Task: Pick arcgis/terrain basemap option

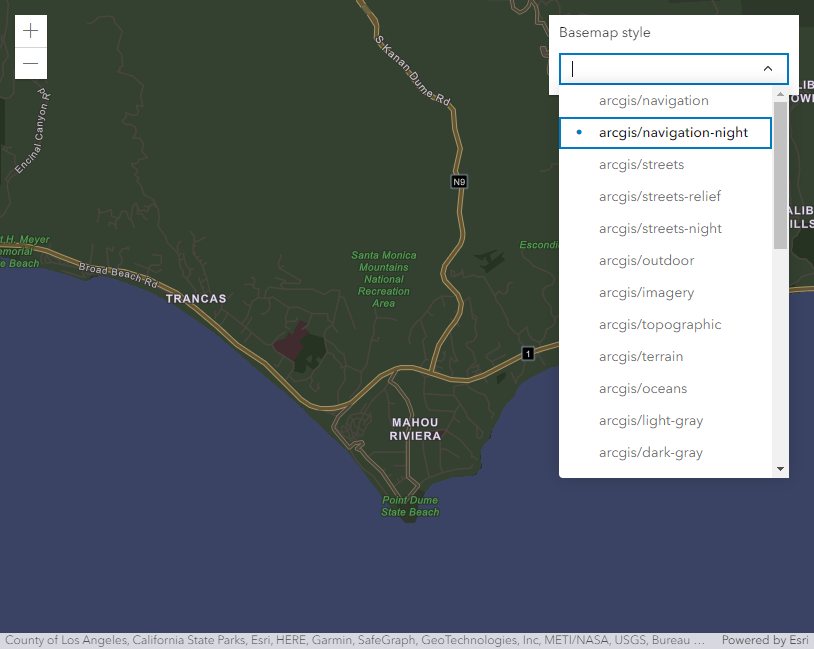Action: [643, 357]
